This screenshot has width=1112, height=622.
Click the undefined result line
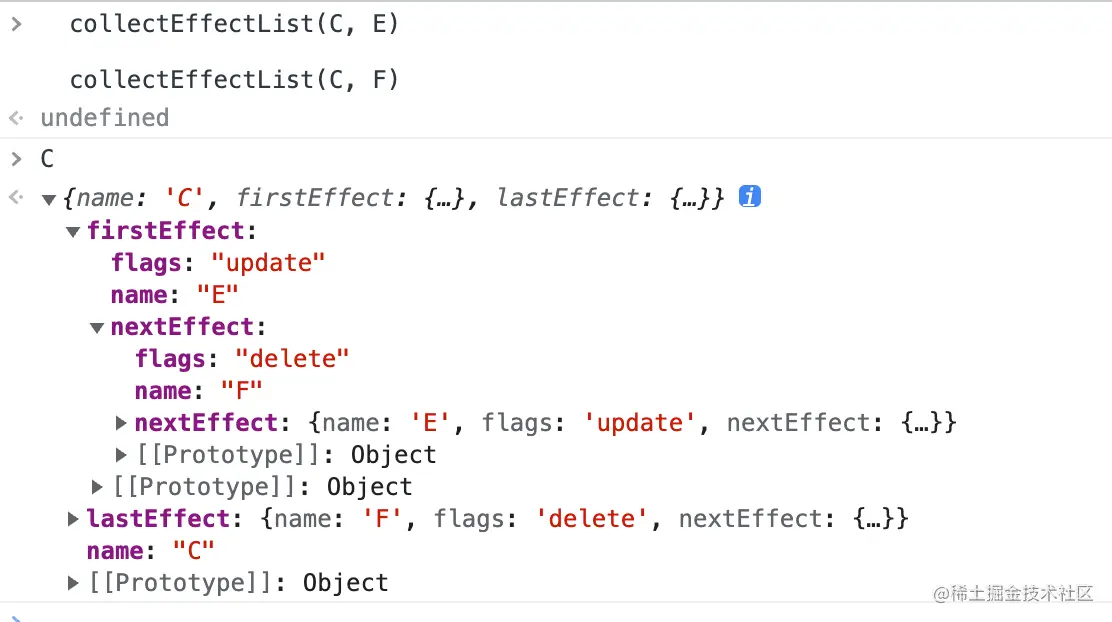tap(104, 118)
